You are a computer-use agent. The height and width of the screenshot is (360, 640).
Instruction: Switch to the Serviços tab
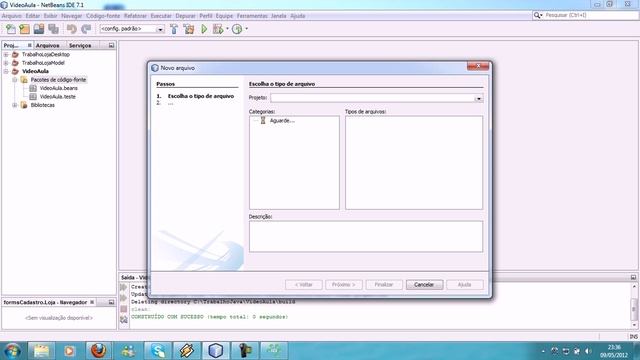80,45
